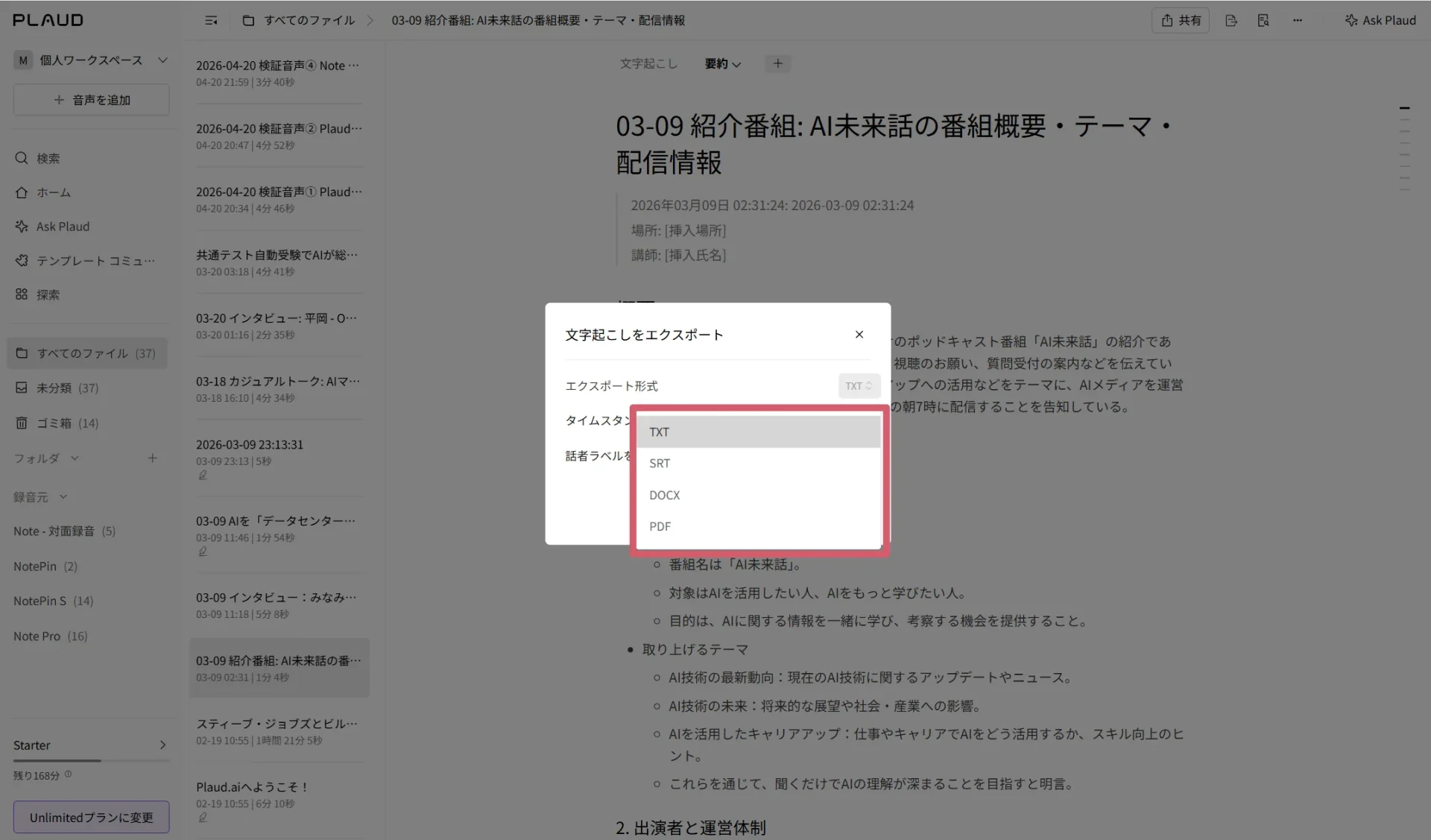Add a new tab with plus button
Image resolution: width=1431 pixels, height=840 pixels.
[x=778, y=64]
